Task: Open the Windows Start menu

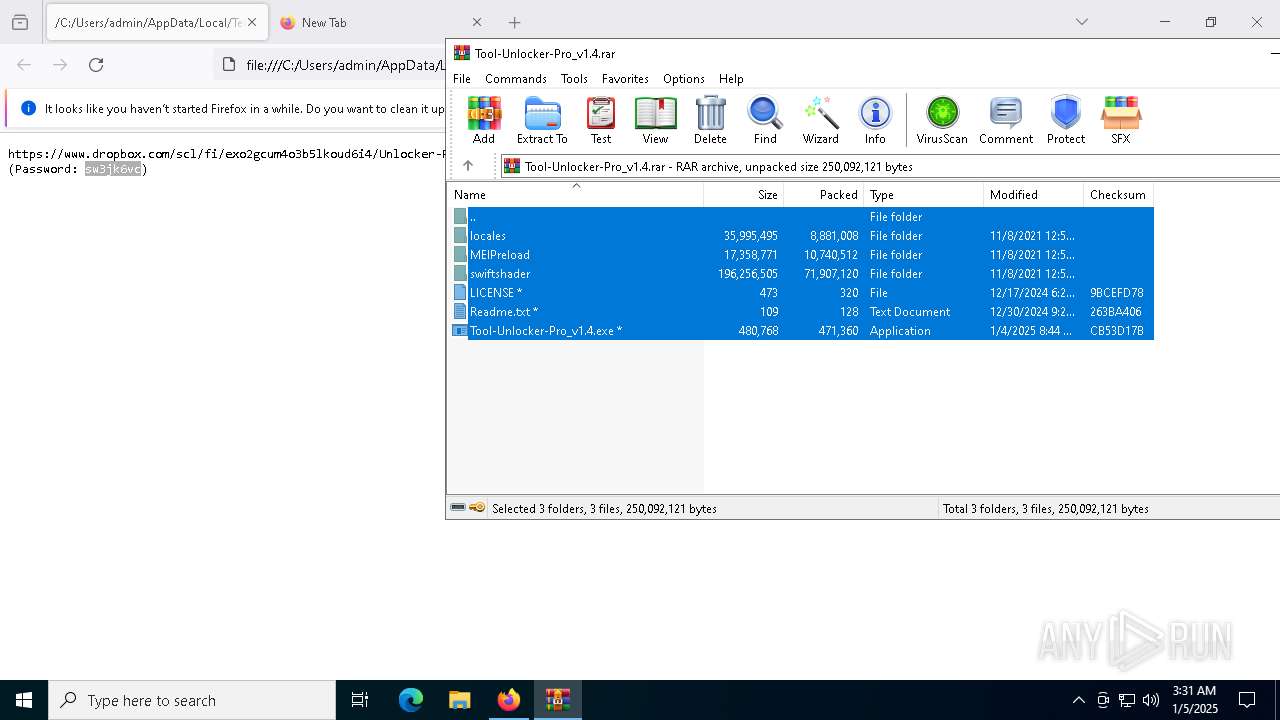Action: (x=24, y=700)
